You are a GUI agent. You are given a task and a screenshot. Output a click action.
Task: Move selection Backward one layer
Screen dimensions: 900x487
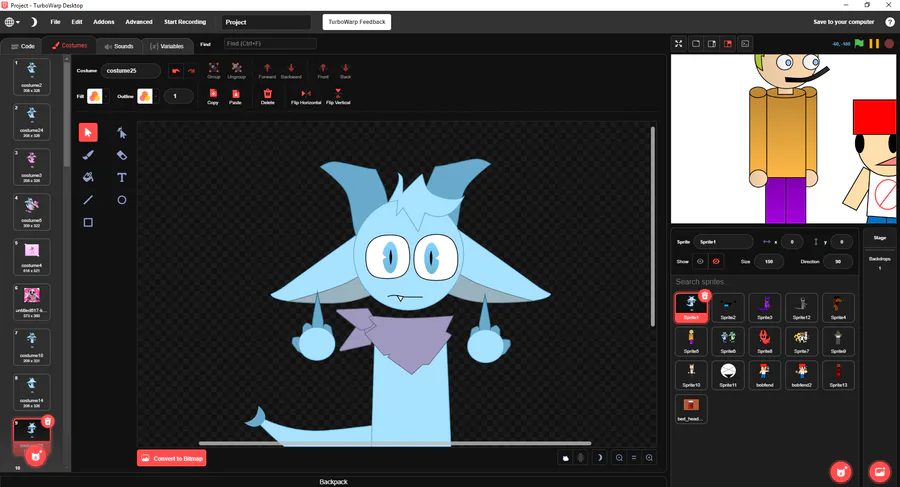[291, 71]
